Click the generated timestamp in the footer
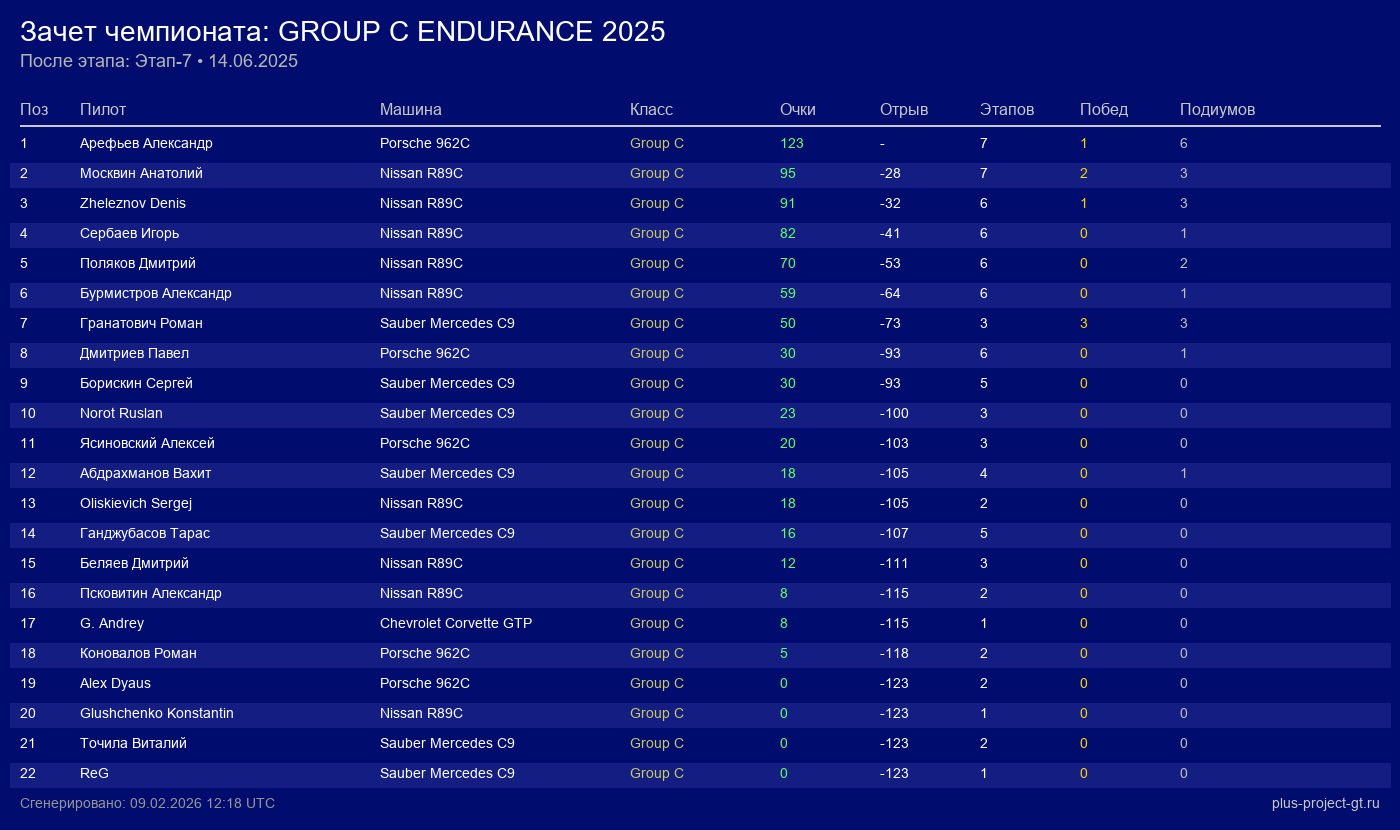Viewport: 1400px width, 830px height. click(x=147, y=803)
